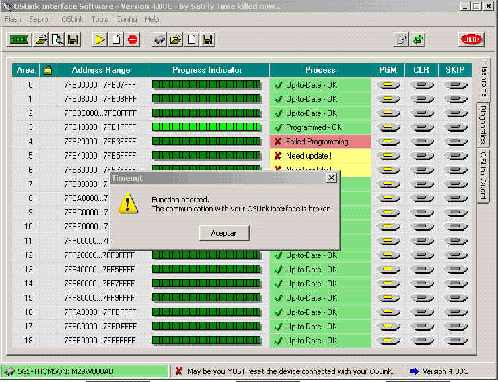This screenshot has height=382, width=498.
Task: Open the Help menu
Action: [152, 20]
